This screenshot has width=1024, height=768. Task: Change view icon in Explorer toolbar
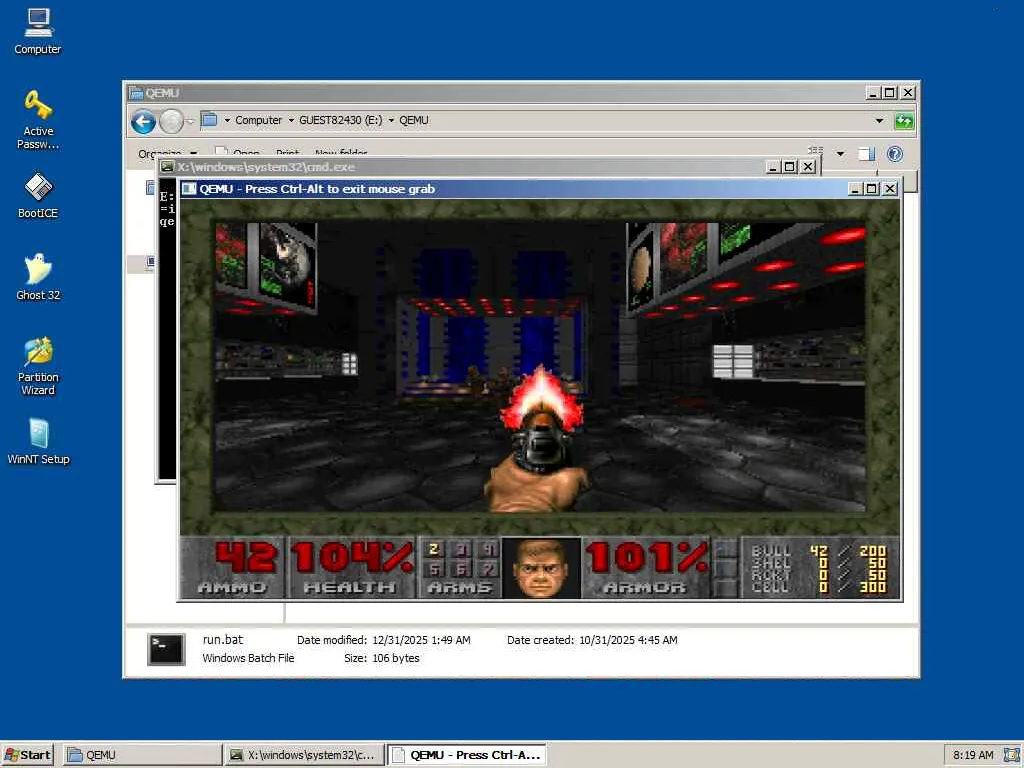point(816,152)
